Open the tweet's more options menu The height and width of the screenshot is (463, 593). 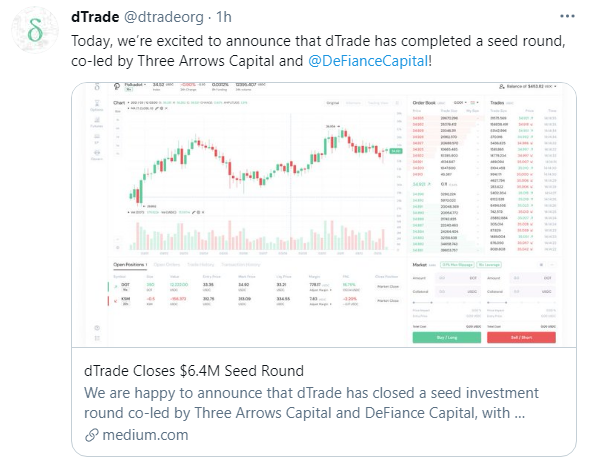(x=567, y=16)
